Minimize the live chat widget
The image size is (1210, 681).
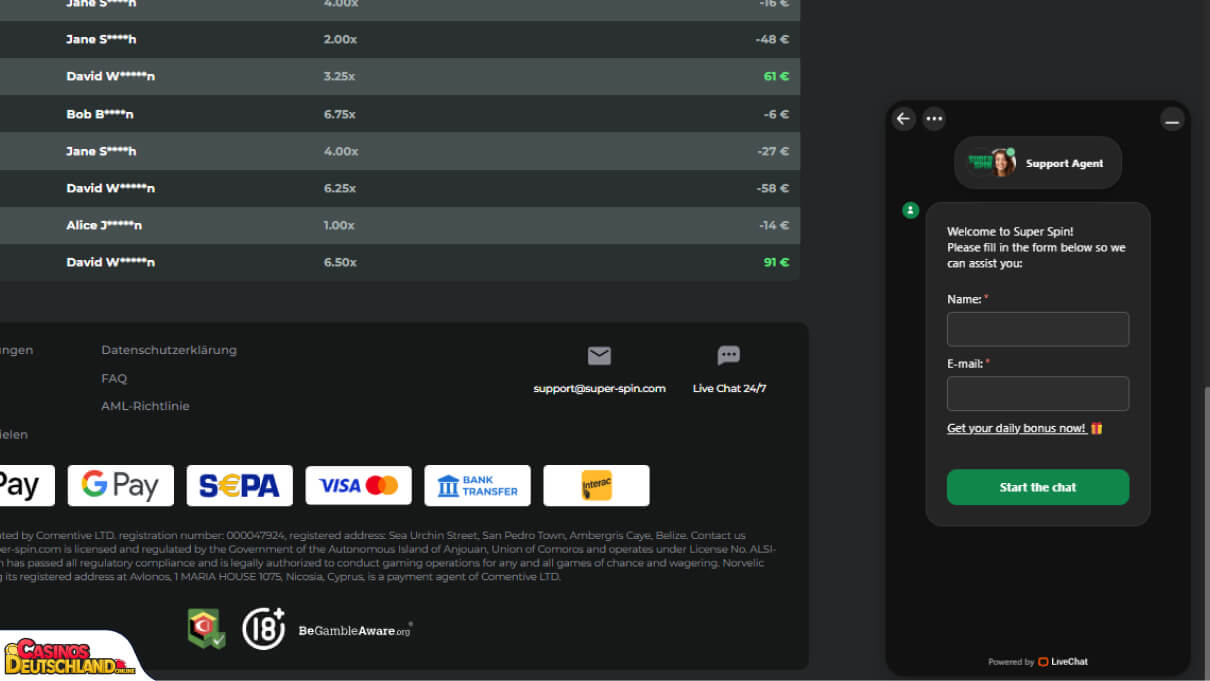click(1172, 120)
